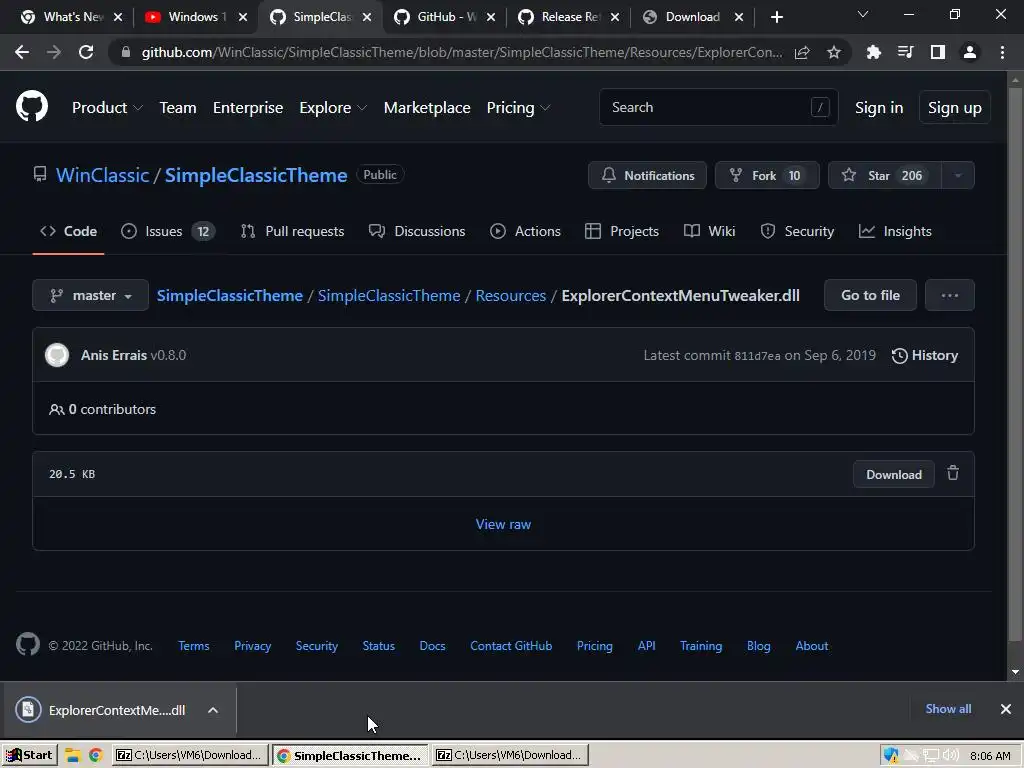Switch to the Issues tab
The height and width of the screenshot is (768, 1024).
168,231
